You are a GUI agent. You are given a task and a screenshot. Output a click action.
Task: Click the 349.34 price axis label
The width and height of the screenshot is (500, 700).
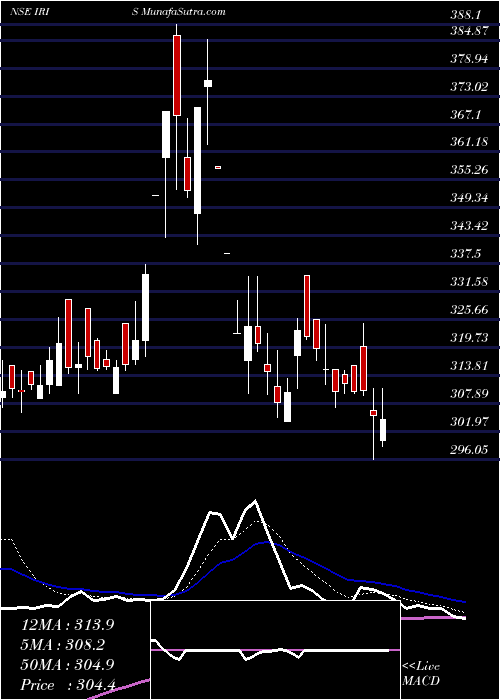coord(469,198)
